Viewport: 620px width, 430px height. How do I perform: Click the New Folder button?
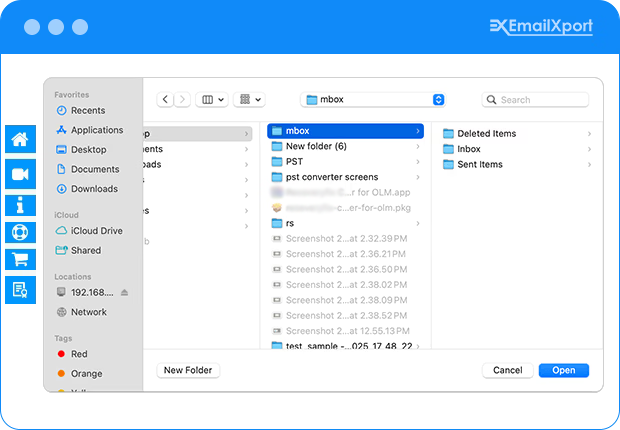188,370
